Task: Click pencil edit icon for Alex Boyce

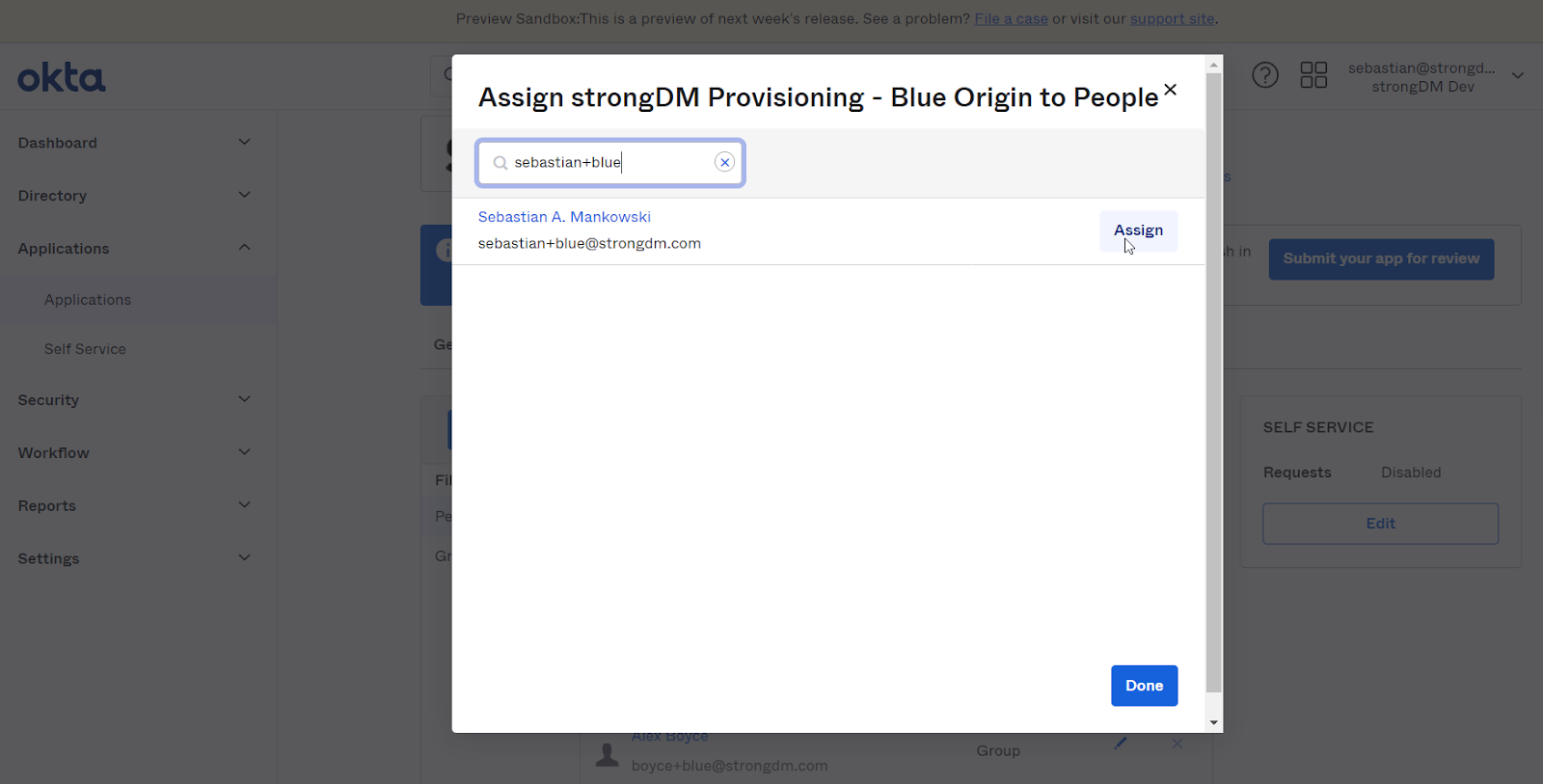Action: [1120, 743]
